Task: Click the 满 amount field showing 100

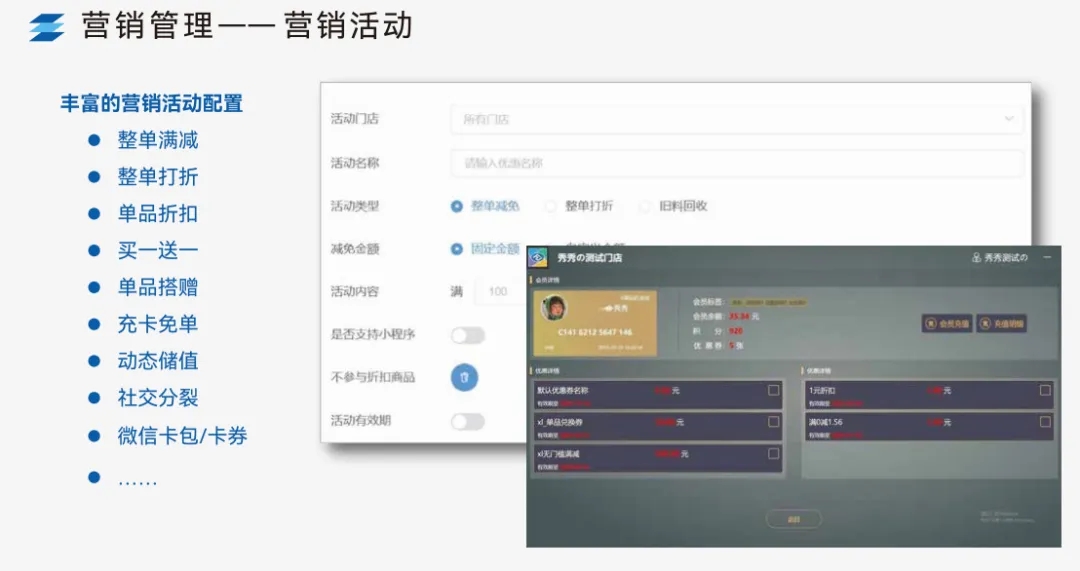Action: pyautogui.click(x=497, y=292)
